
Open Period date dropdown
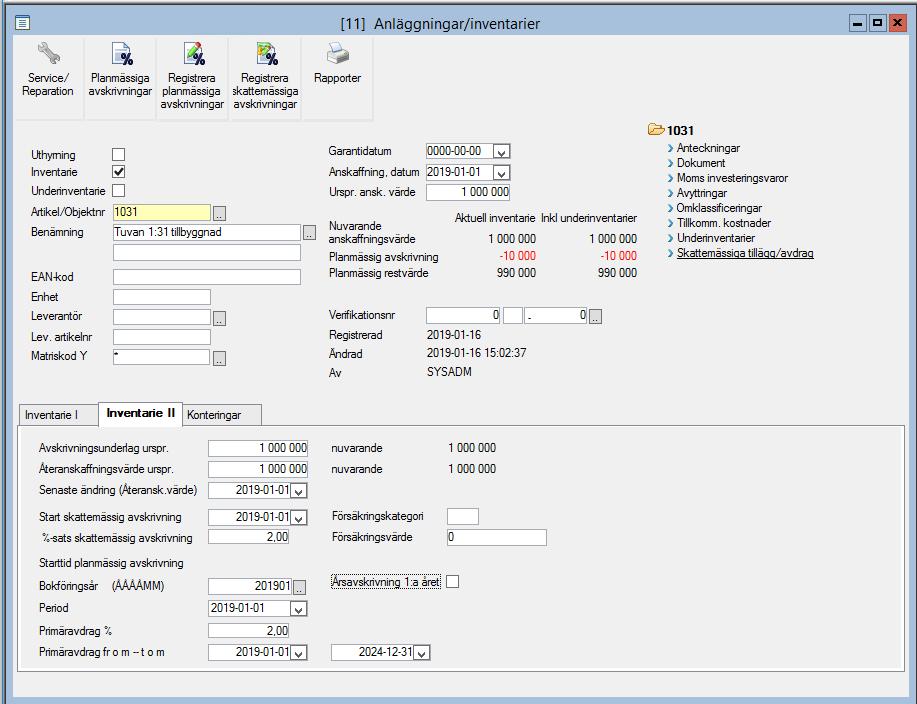click(299, 609)
